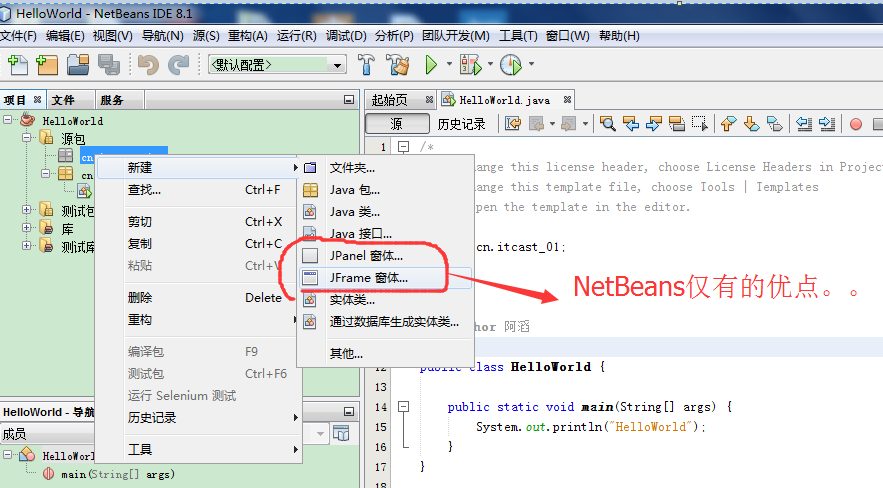
Task: Click line 15 println code text
Action: 590,427
